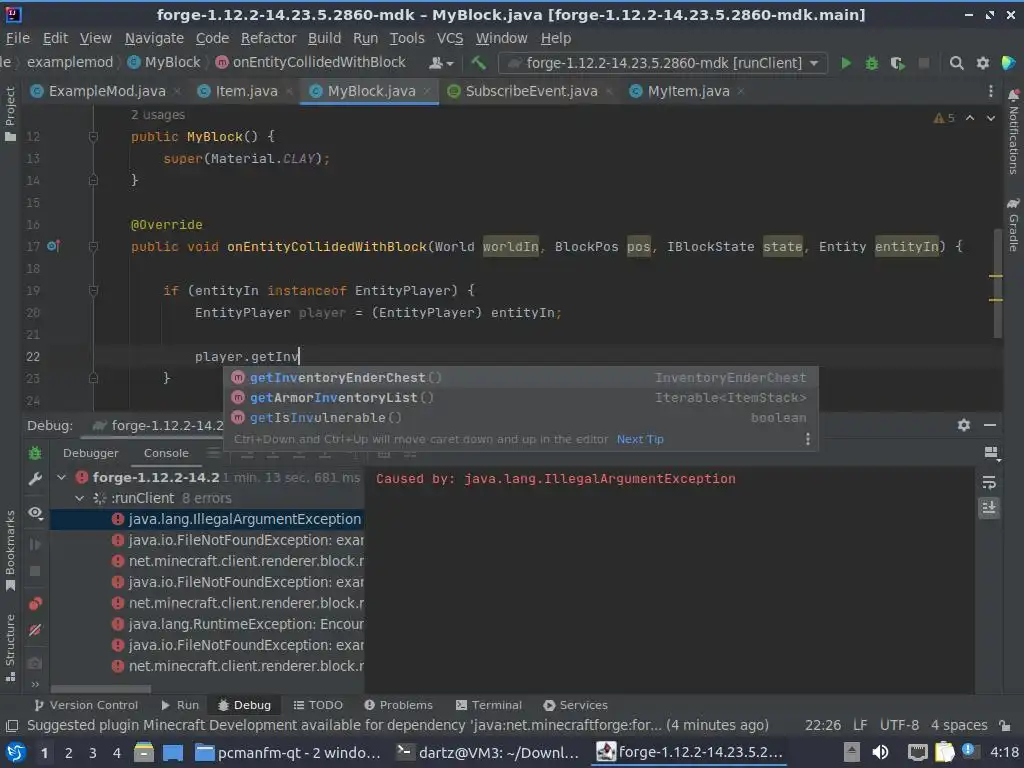1024x768 pixels.
Task: Switch to the MyItem.java tab
Action: [688, 91]
